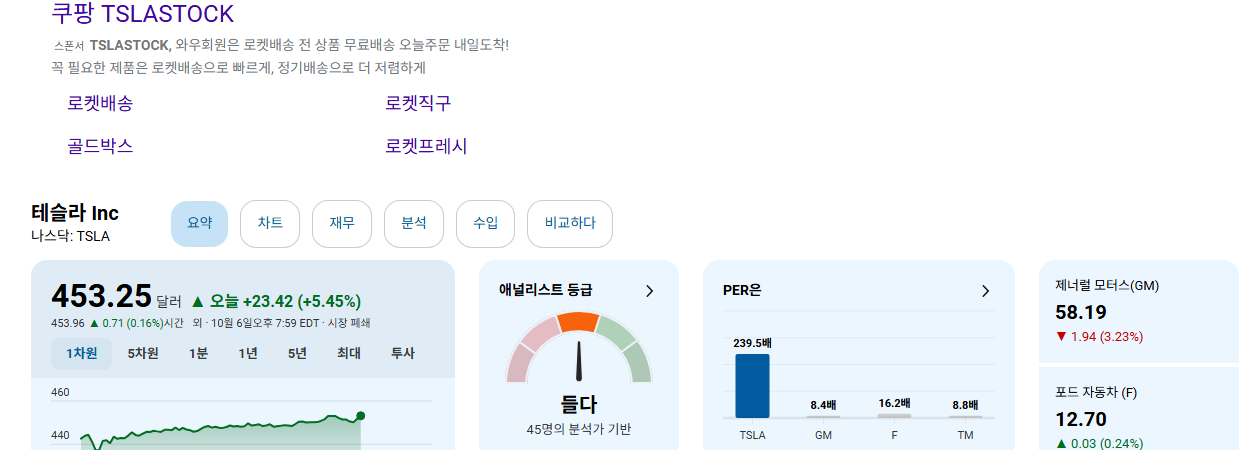This screenshot has height=450, width=1250.
Task: Click the analyst rating gauge
Action: coord(579,348)
